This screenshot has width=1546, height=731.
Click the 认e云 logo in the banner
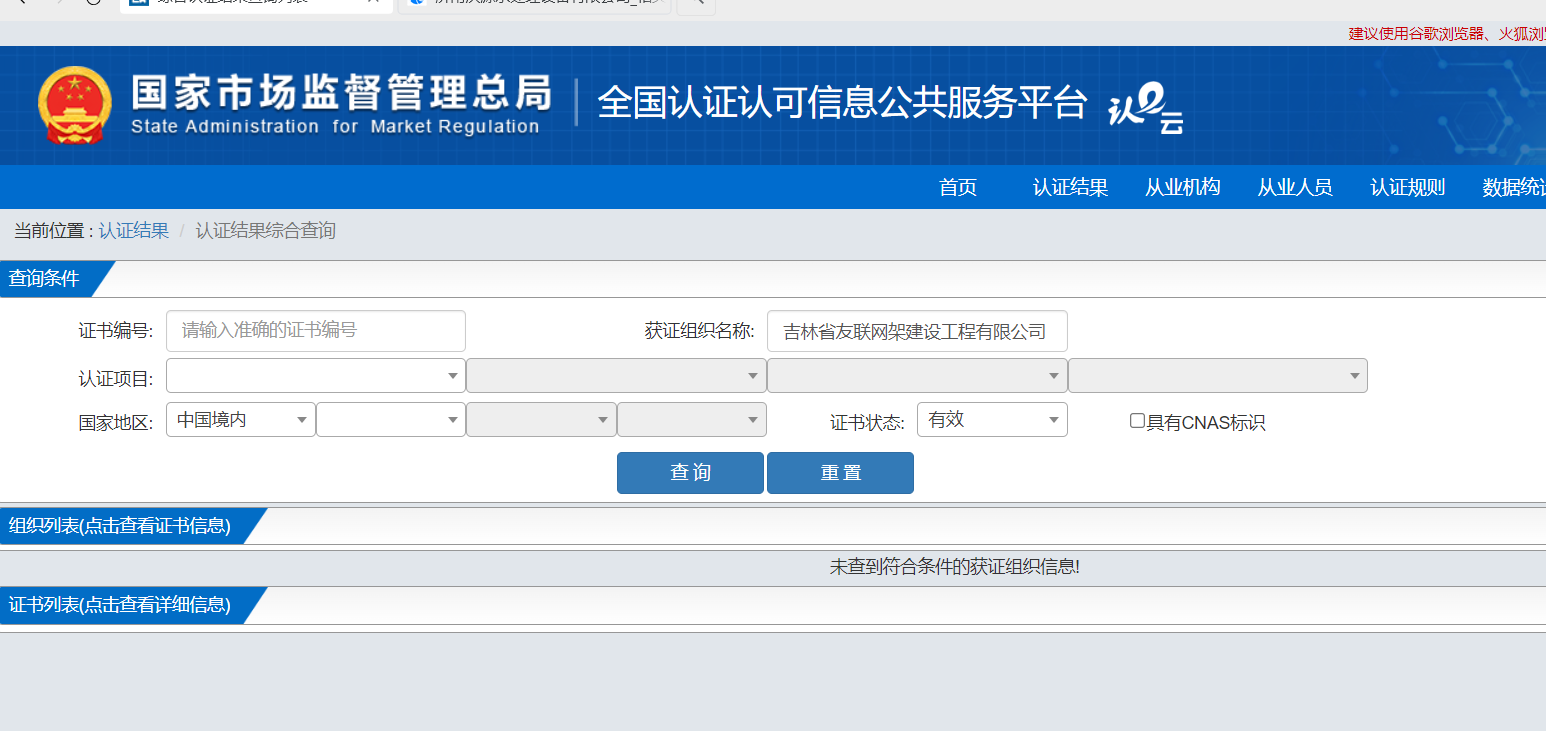1146,109
